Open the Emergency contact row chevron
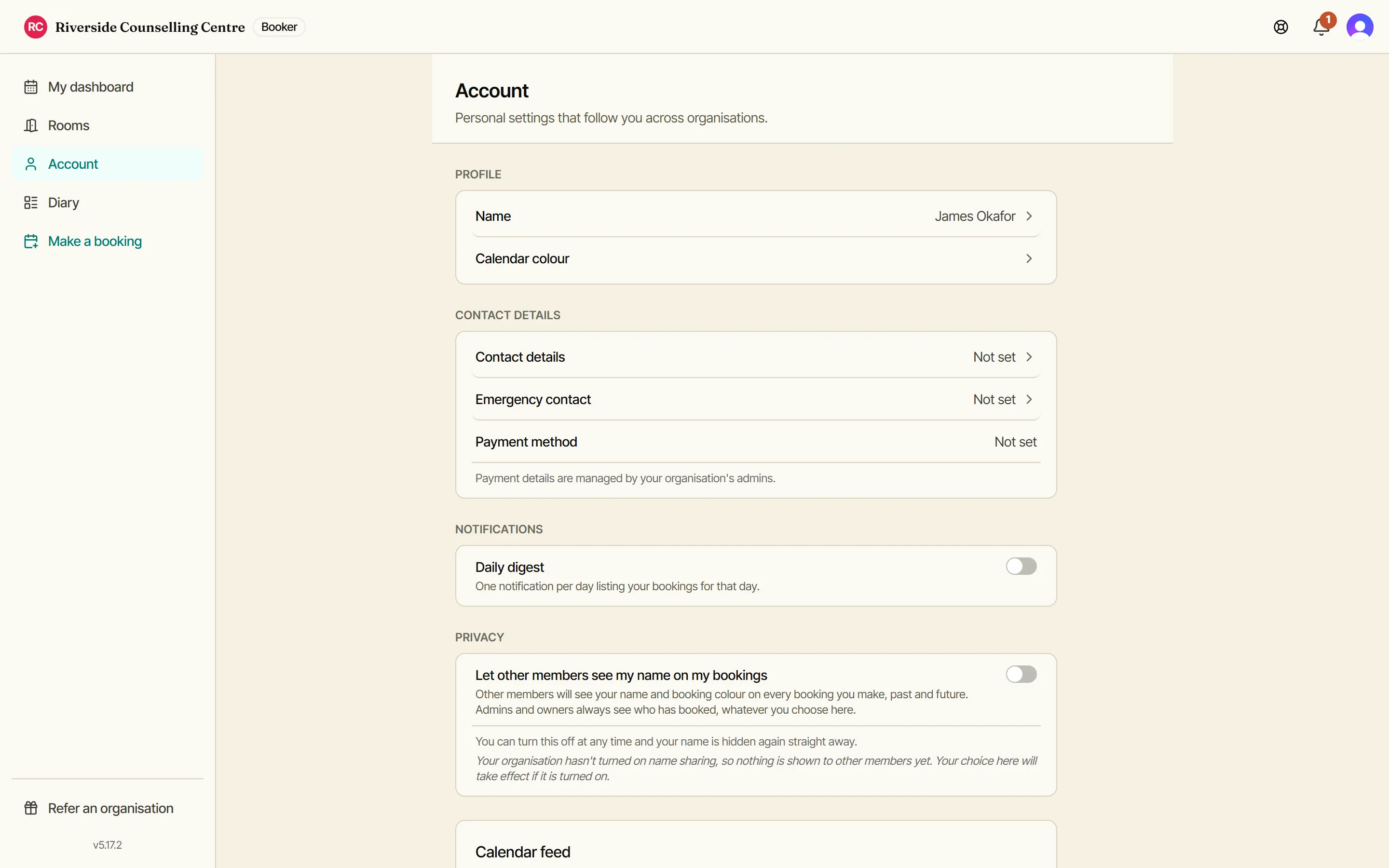The width and height of the screenshot is (1389, 868). [x=1029, y=400]
